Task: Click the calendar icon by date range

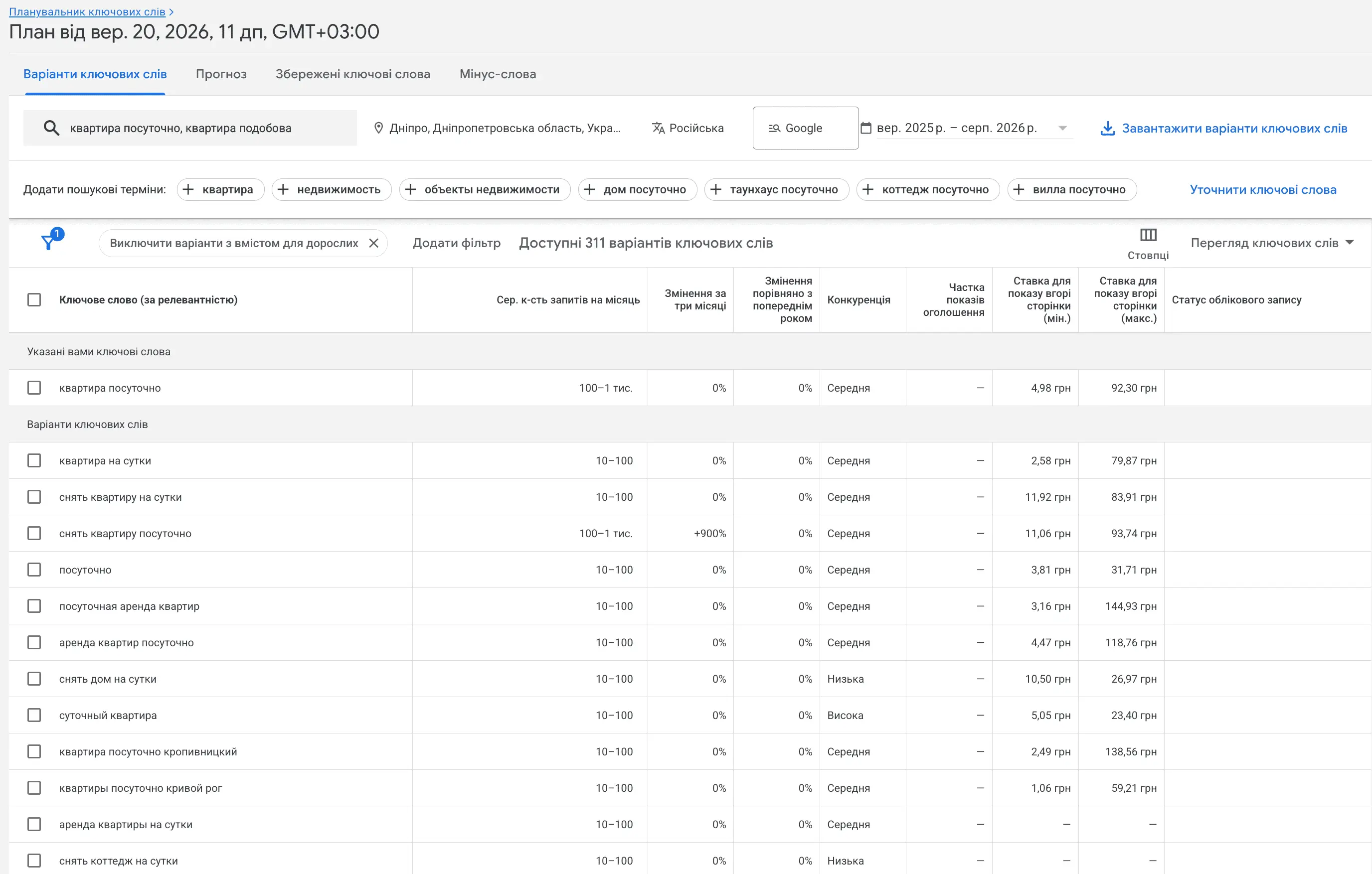Action: pos(865,128)
